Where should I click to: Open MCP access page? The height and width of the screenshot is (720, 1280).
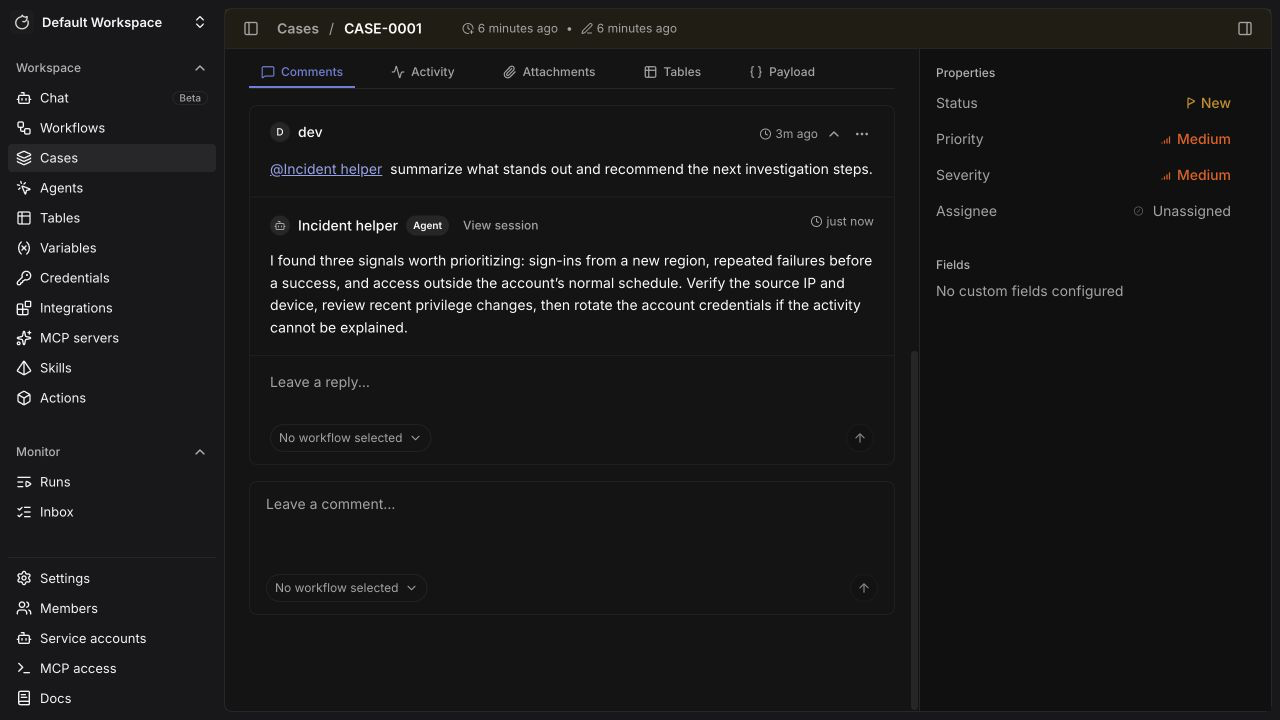(112, 668)
